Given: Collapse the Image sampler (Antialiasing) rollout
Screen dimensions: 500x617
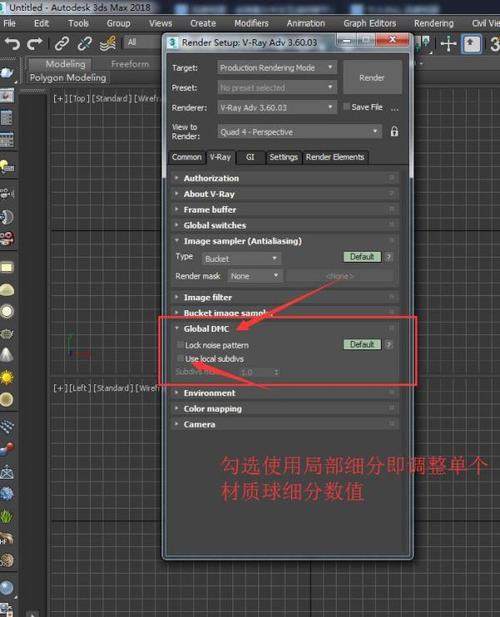Looking at the screenshot, I should pyautogui.click(x=285, y=241).
